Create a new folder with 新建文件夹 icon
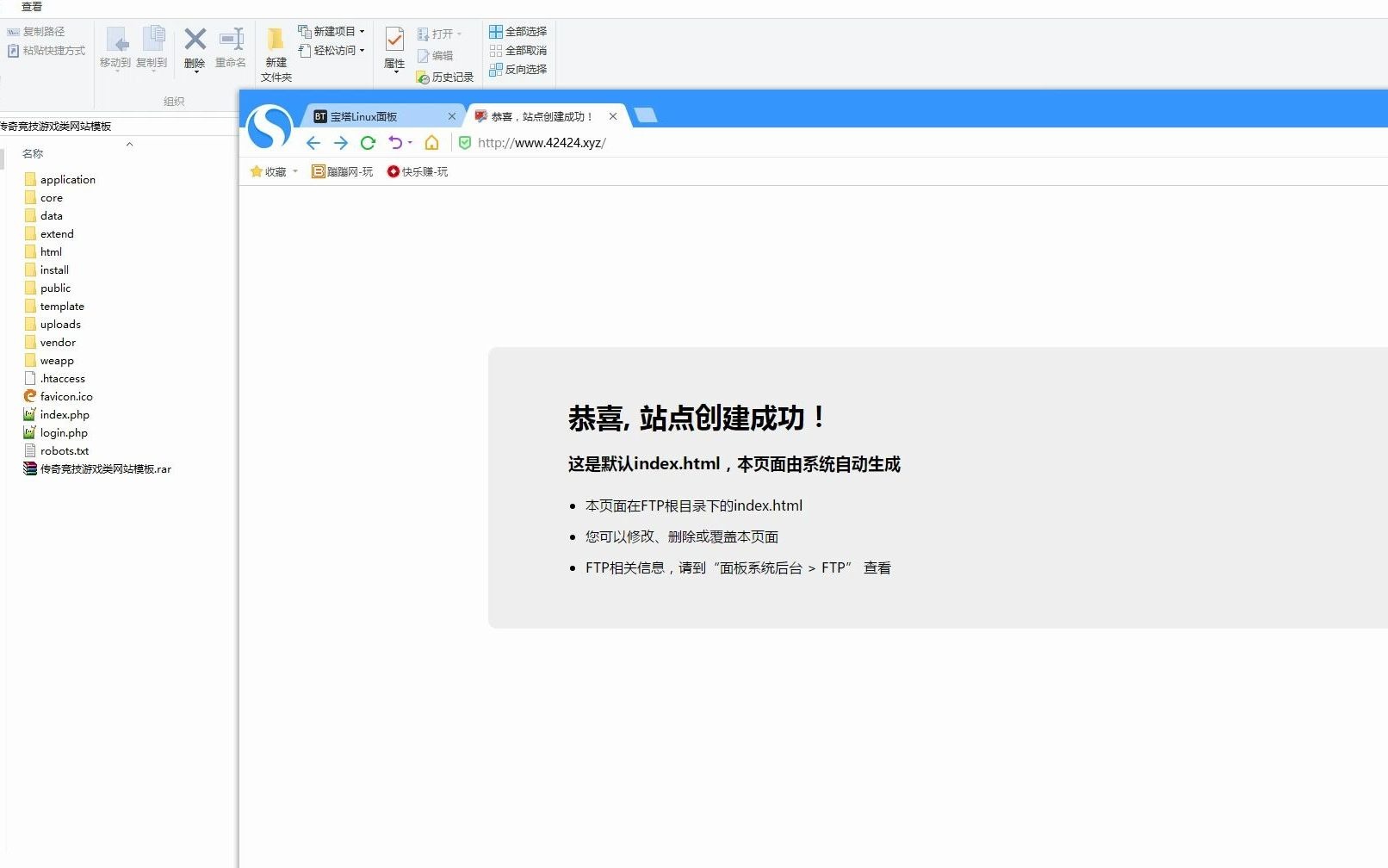The image size is (1388, 868). pyautogui.click(x=276, y=54)
